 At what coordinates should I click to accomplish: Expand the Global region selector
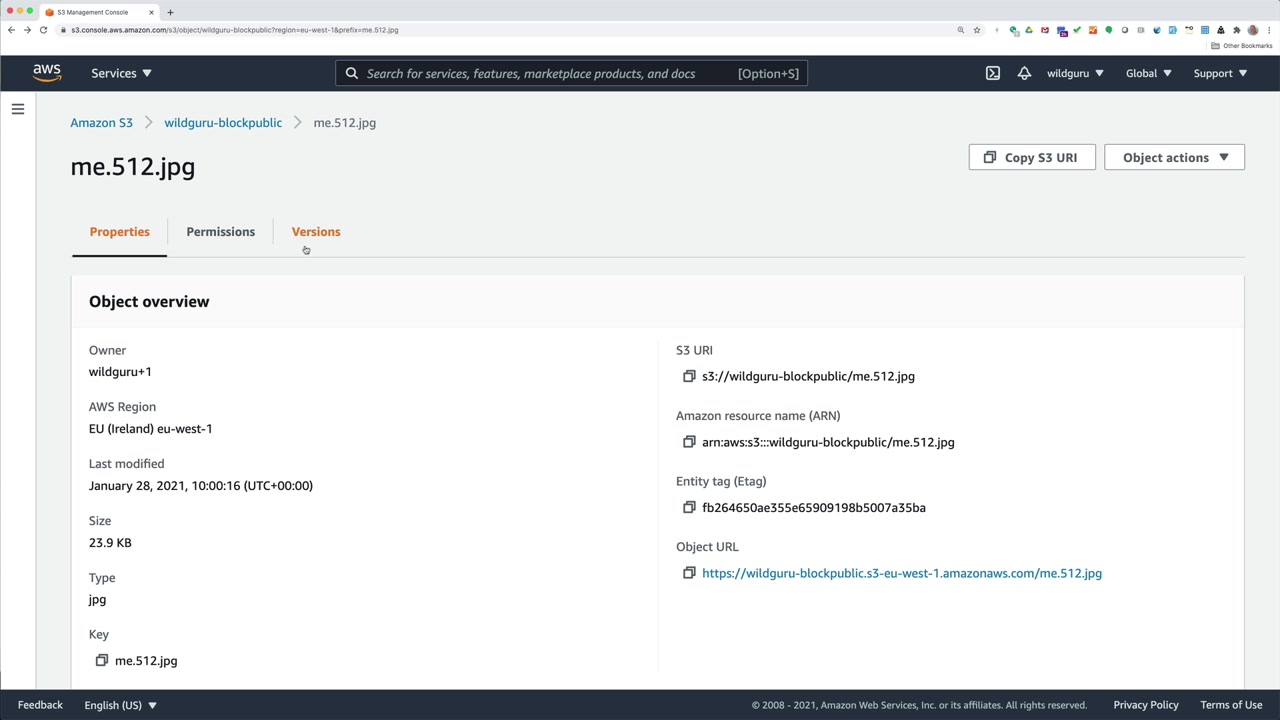pyautogui.click(x=1148, y=73)
